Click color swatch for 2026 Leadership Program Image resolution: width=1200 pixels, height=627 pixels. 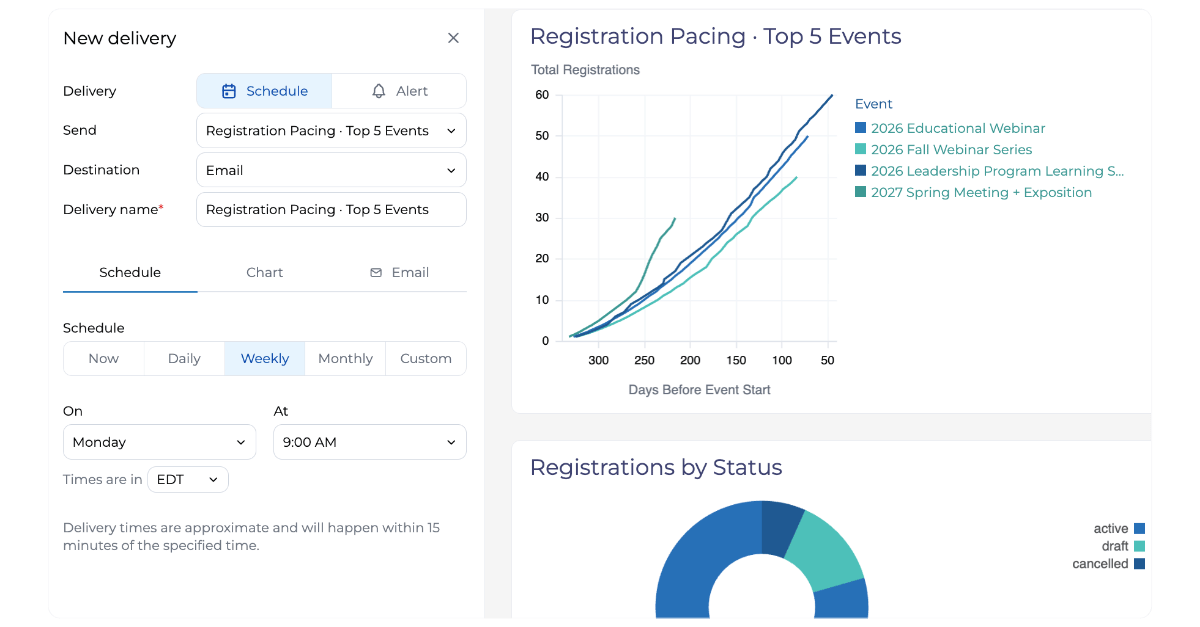click(860, 171)
